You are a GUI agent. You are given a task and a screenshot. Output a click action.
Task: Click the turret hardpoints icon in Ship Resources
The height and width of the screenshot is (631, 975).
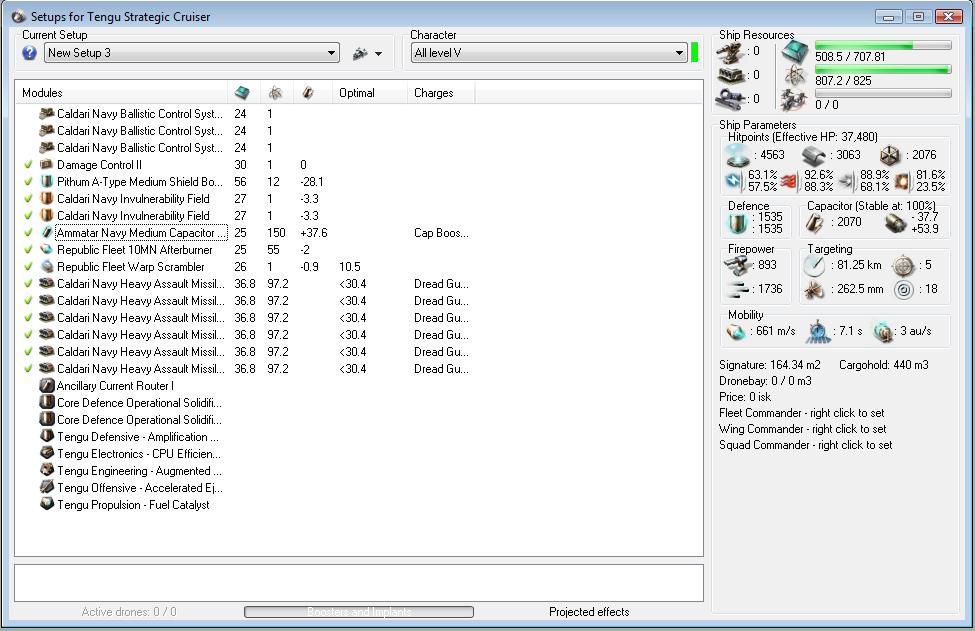(x=730, y=52)
